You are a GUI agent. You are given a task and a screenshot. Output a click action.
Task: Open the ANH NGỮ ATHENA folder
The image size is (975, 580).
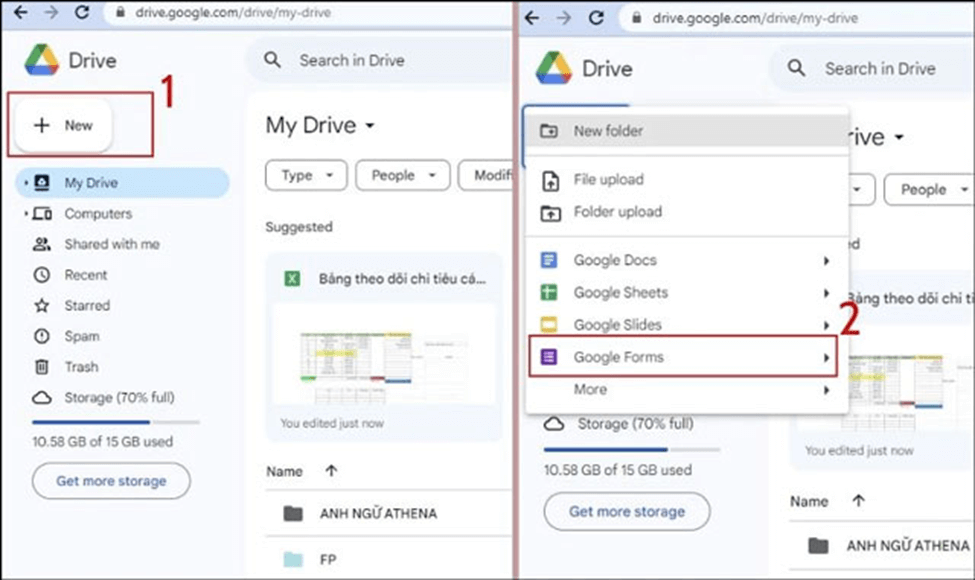(380, 513)
